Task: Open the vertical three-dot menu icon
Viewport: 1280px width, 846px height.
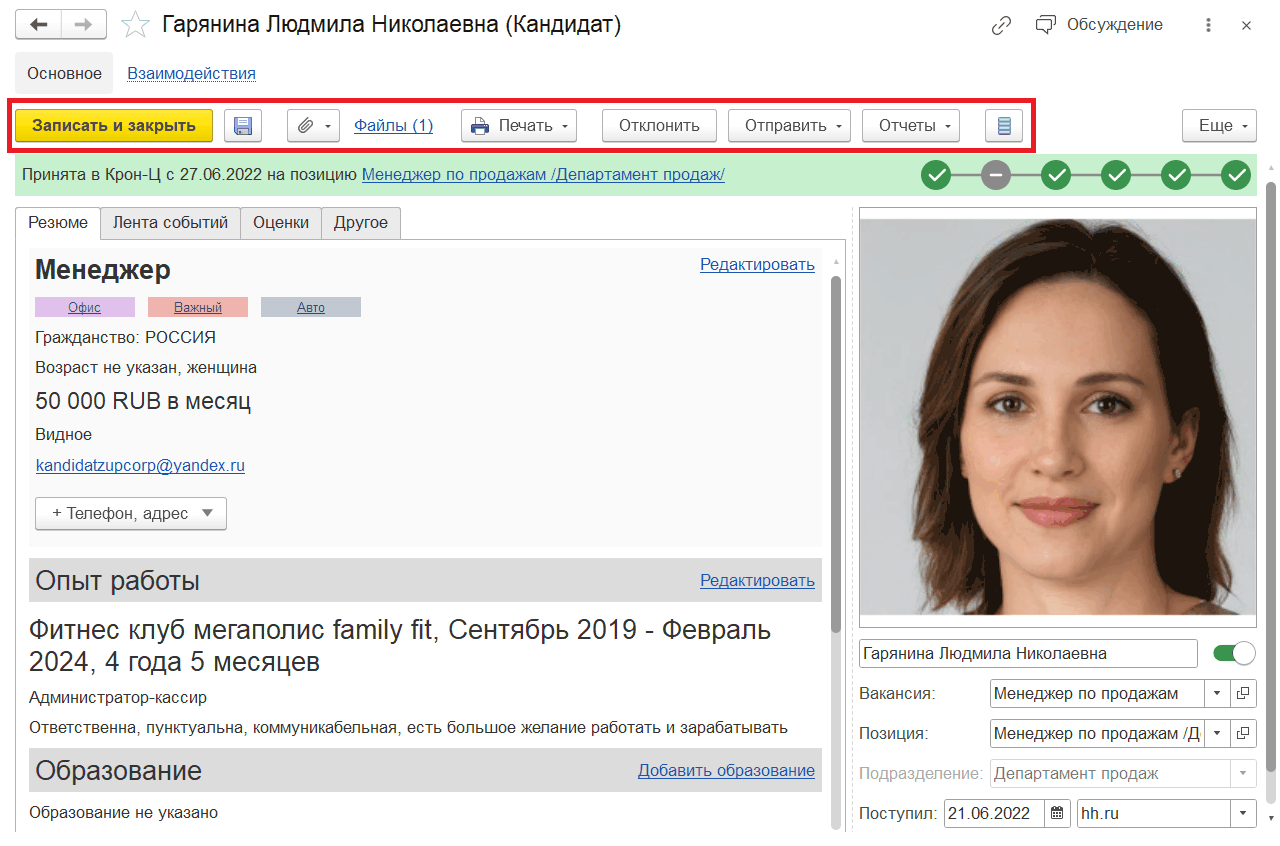Action: [x=1208, y=26]
